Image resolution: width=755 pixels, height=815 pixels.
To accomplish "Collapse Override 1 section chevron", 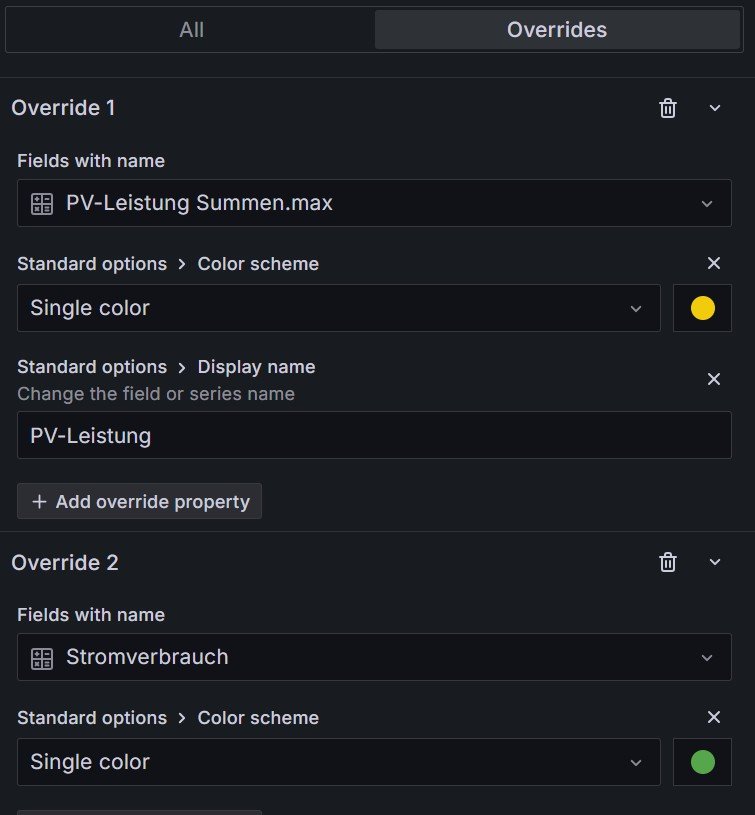I will [715, 108].
